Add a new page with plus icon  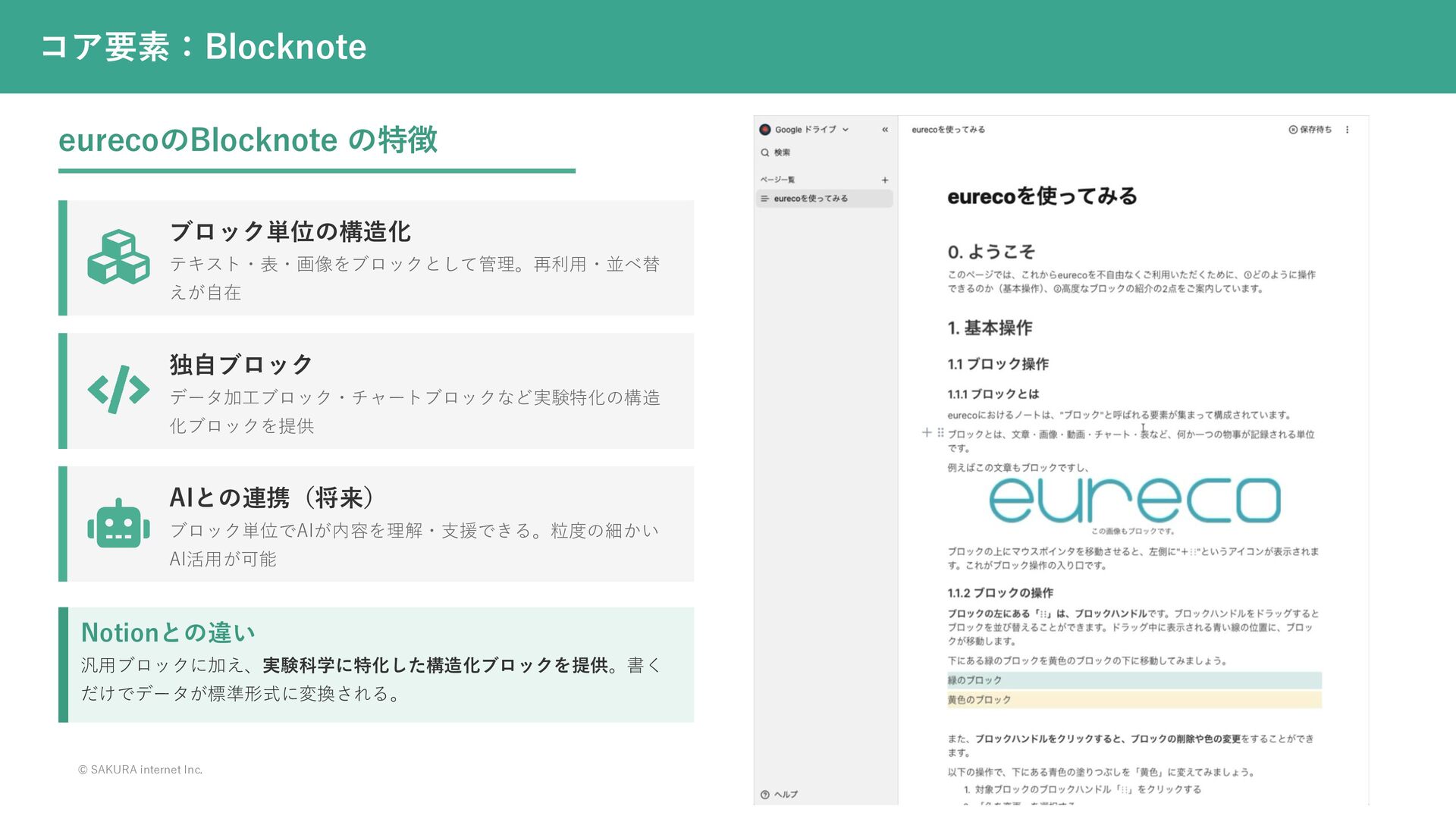(x=885, y=180)
